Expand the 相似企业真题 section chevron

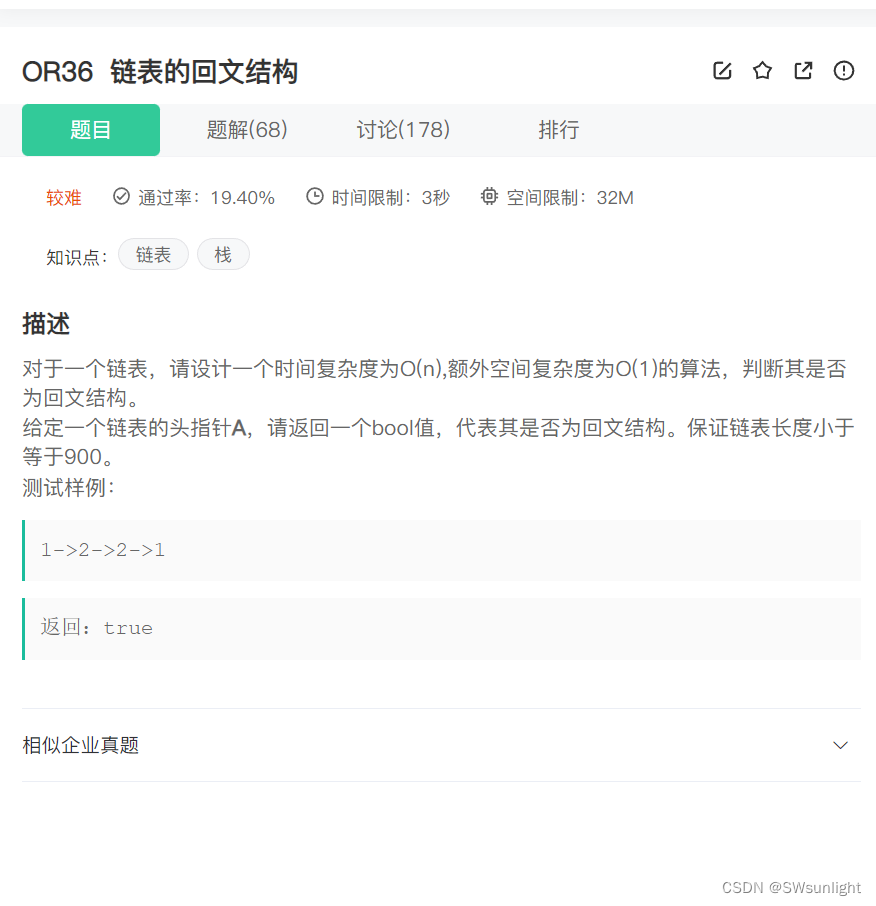pyautogui.click(x=840, y=745)
